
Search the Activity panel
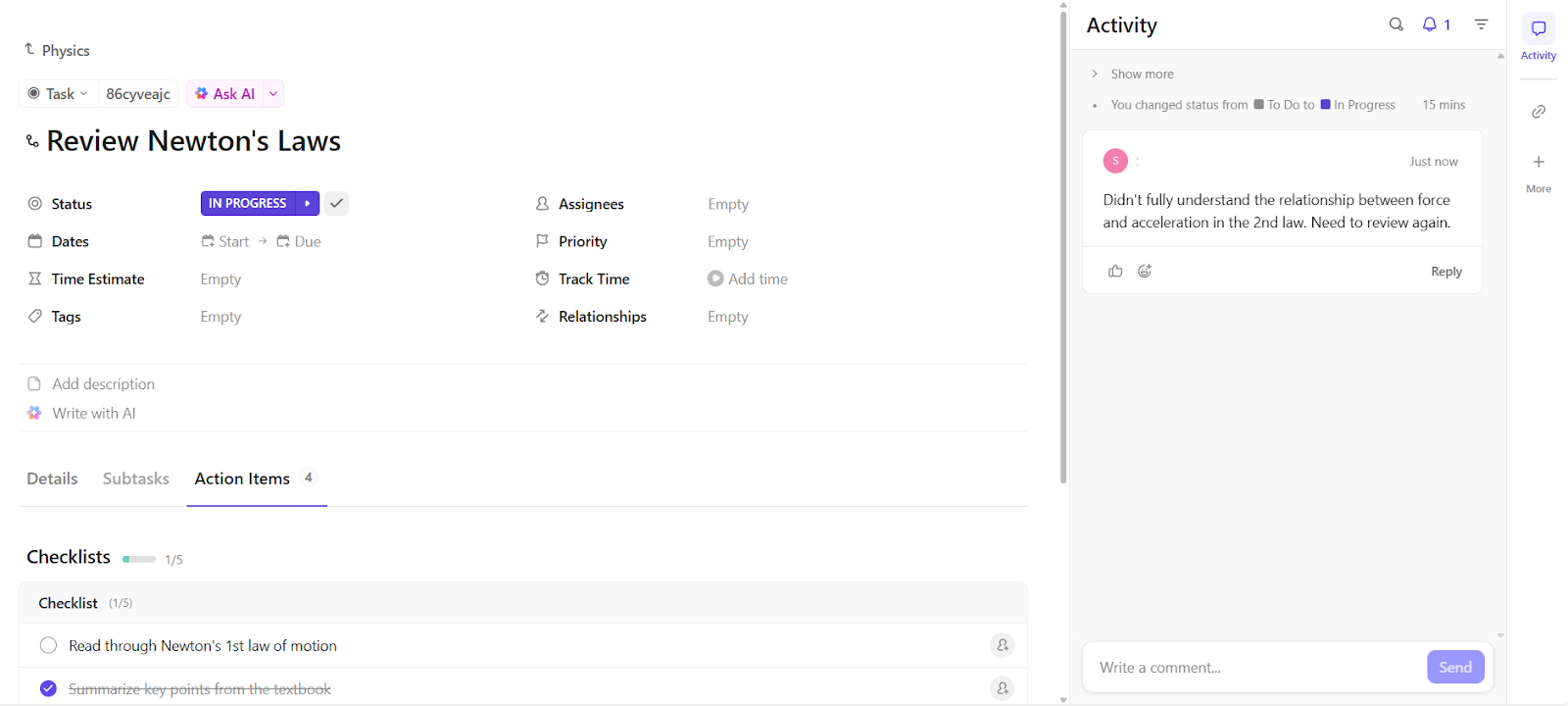tap(1396, 25)
